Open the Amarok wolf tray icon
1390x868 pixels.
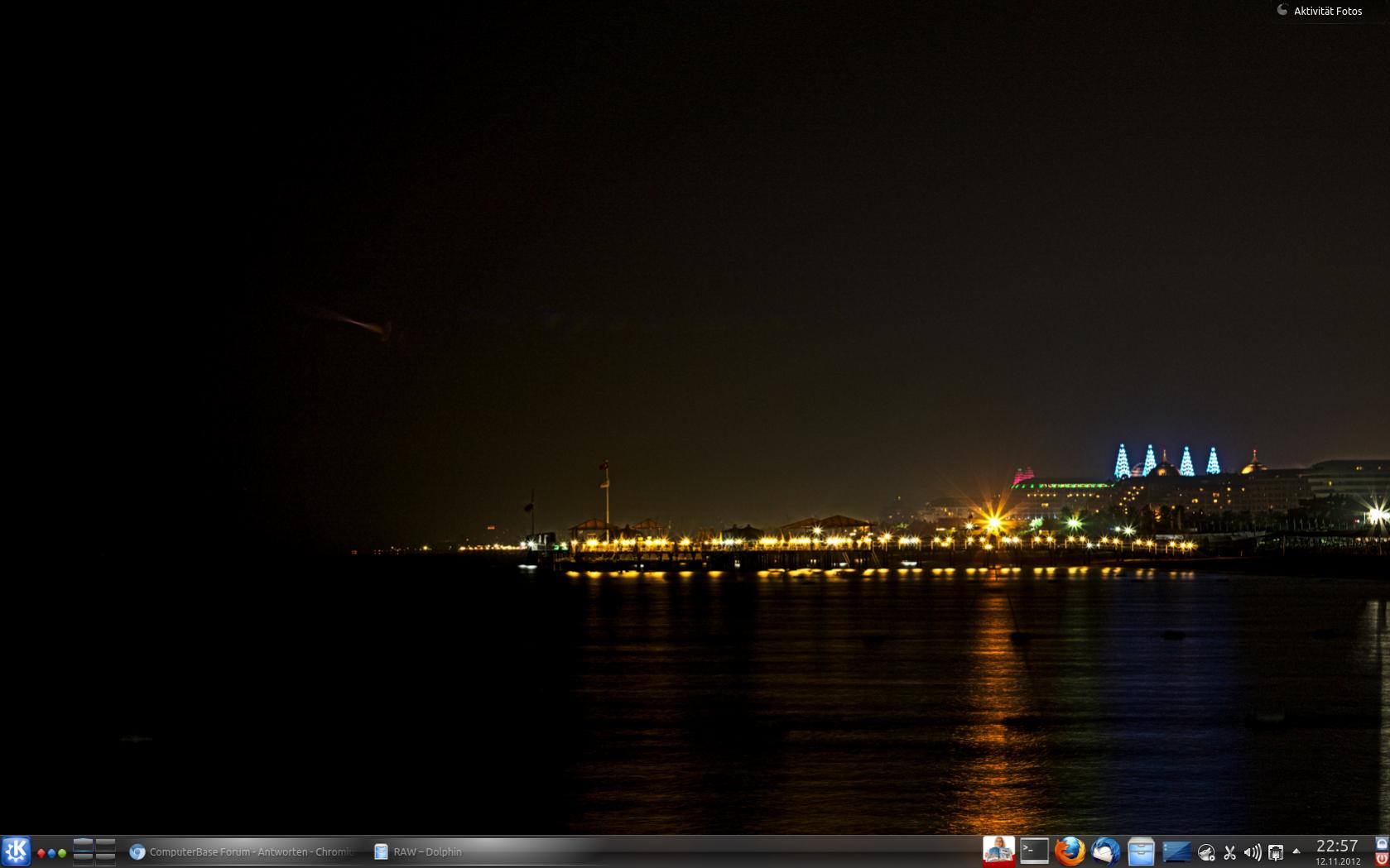tap(1206, 852)
